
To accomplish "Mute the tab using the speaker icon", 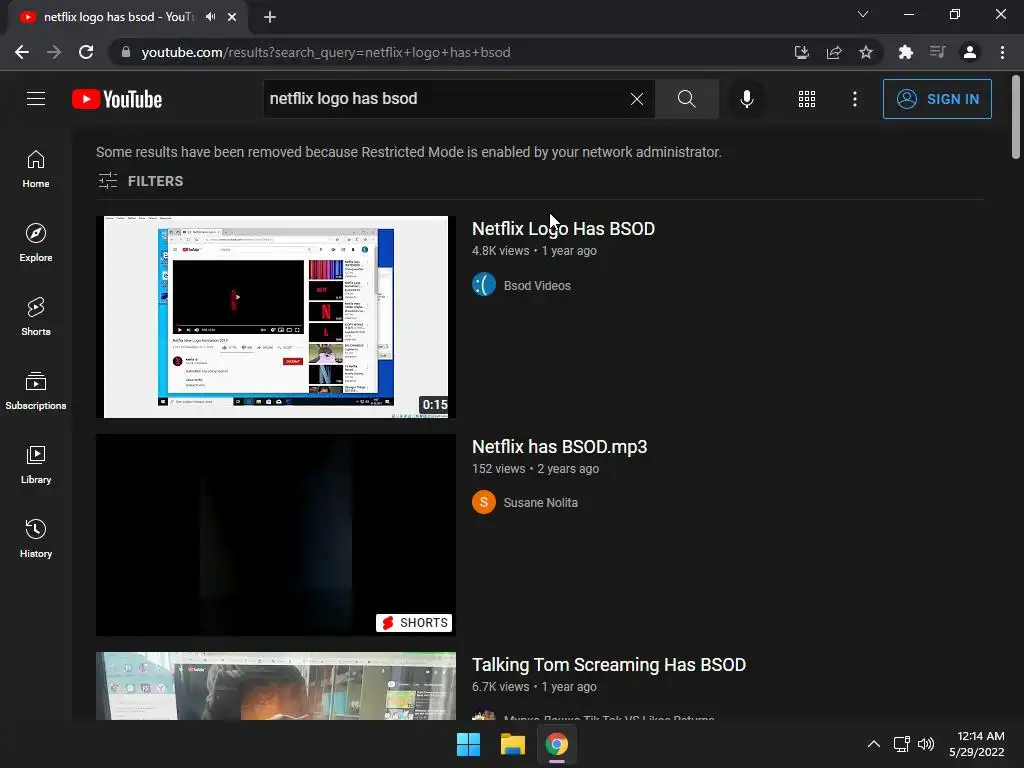I will click(210, 16).
